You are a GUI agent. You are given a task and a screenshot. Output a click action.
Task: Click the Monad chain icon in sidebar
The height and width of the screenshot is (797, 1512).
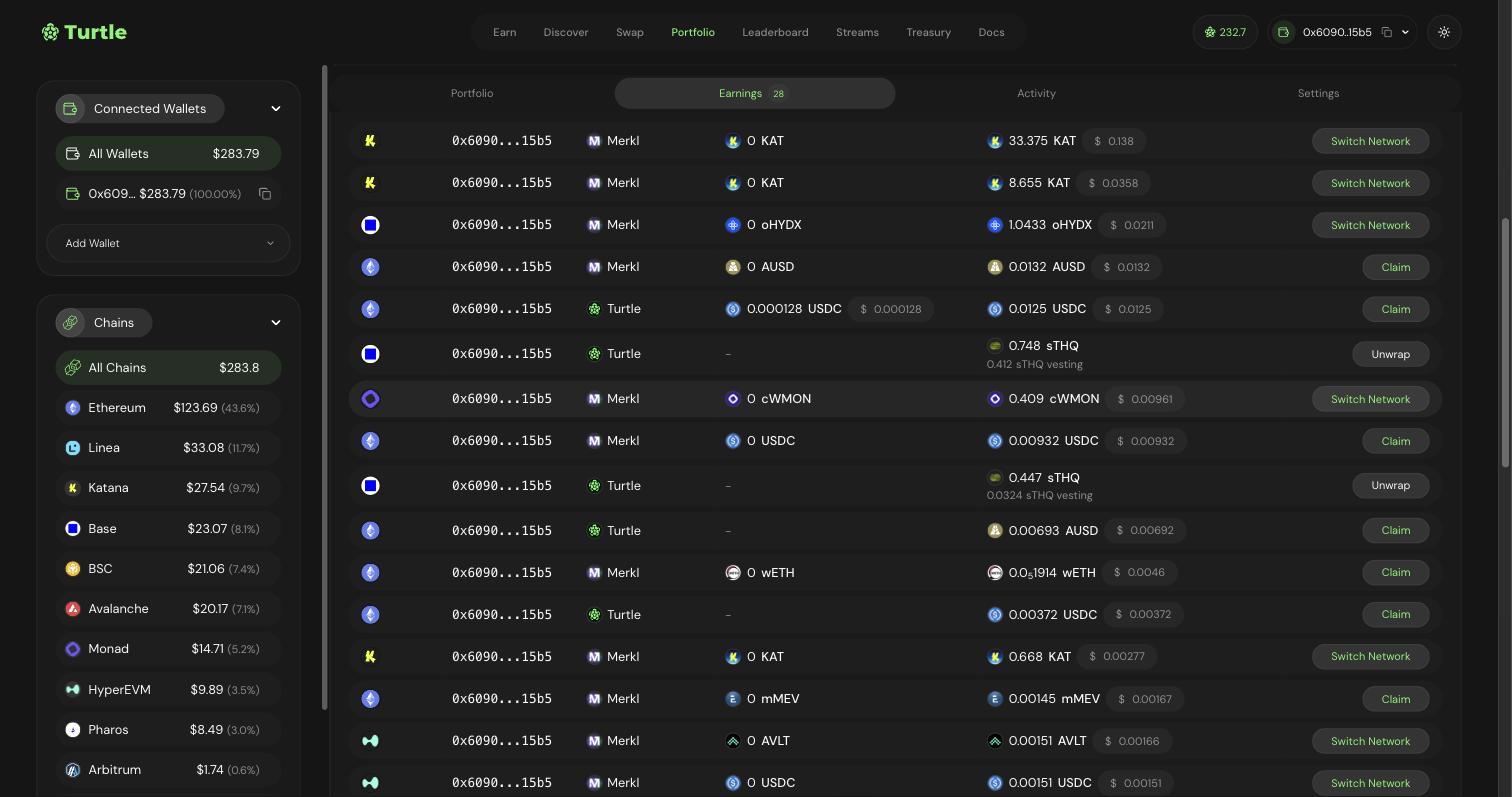[x=72, y=649]
